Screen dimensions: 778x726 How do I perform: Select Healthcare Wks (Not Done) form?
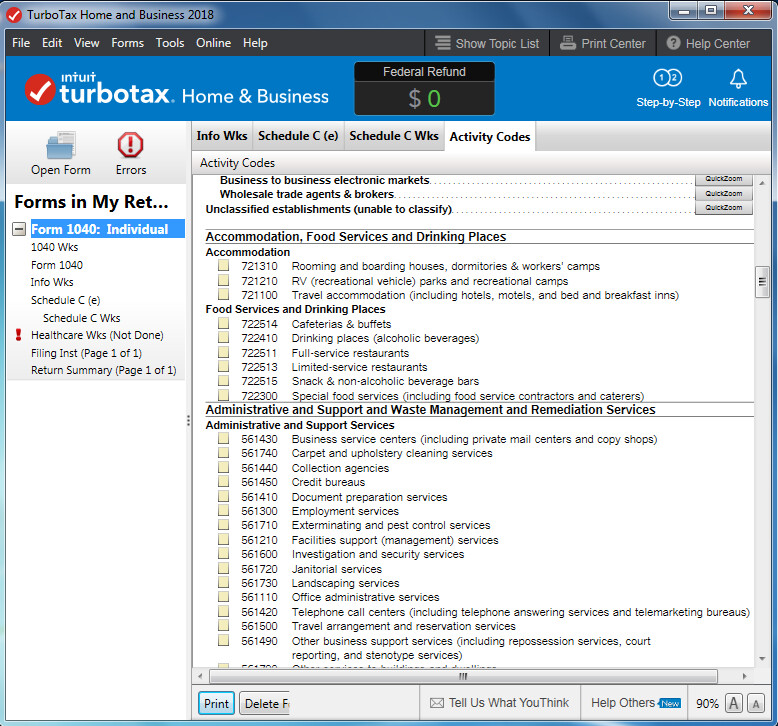point(97,335)
